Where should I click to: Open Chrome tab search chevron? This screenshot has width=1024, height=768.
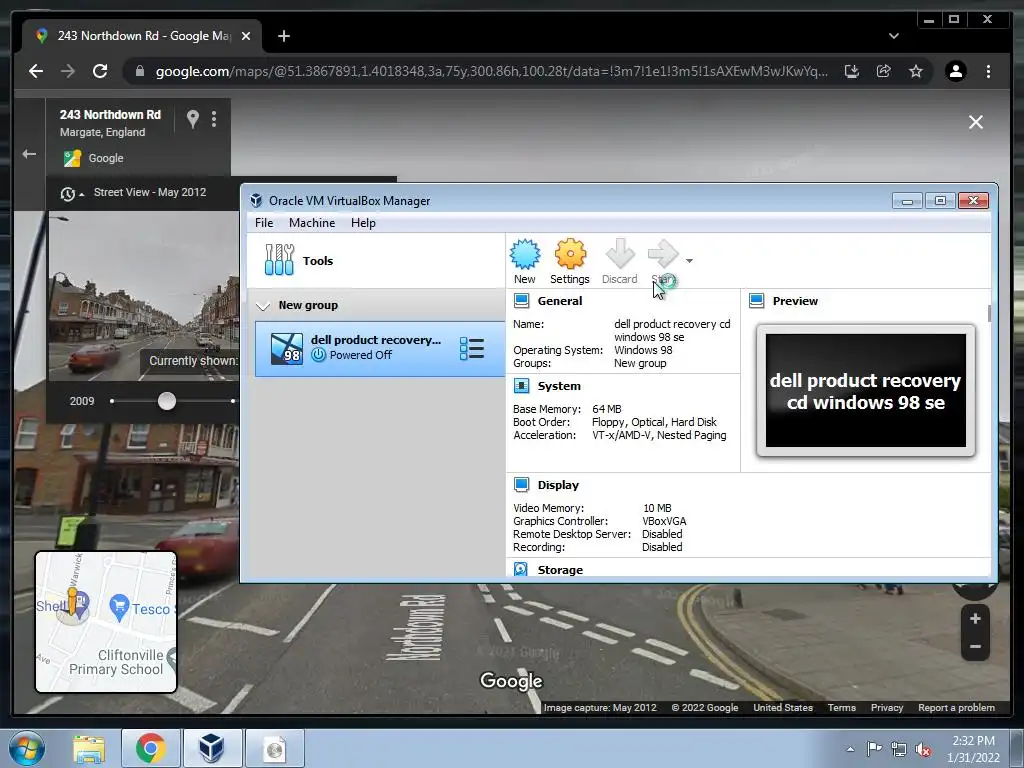coord(893,36)
